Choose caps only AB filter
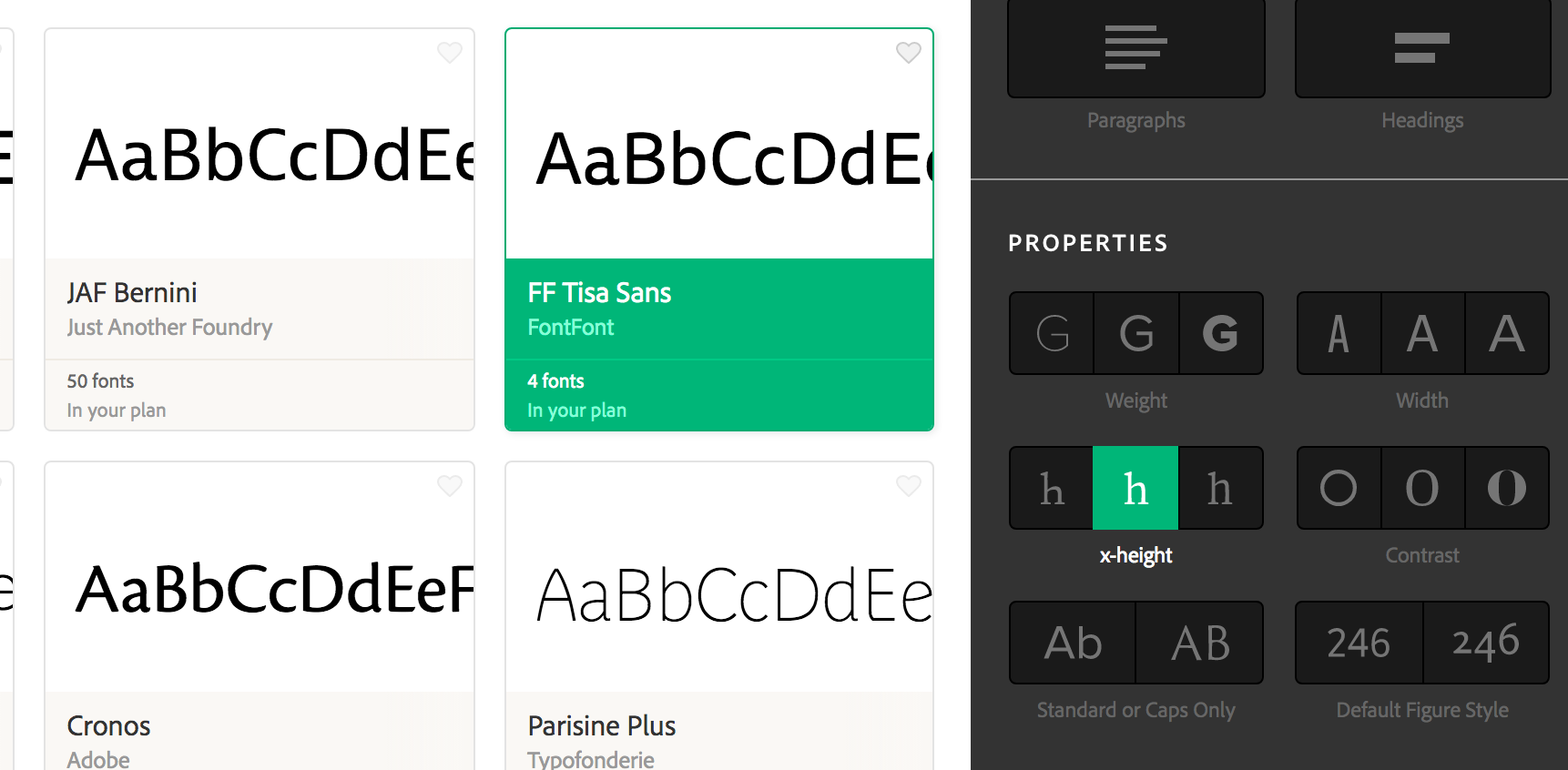Image resolution: width=1568 pixels, height=770 pixels. pos(1200,643)
